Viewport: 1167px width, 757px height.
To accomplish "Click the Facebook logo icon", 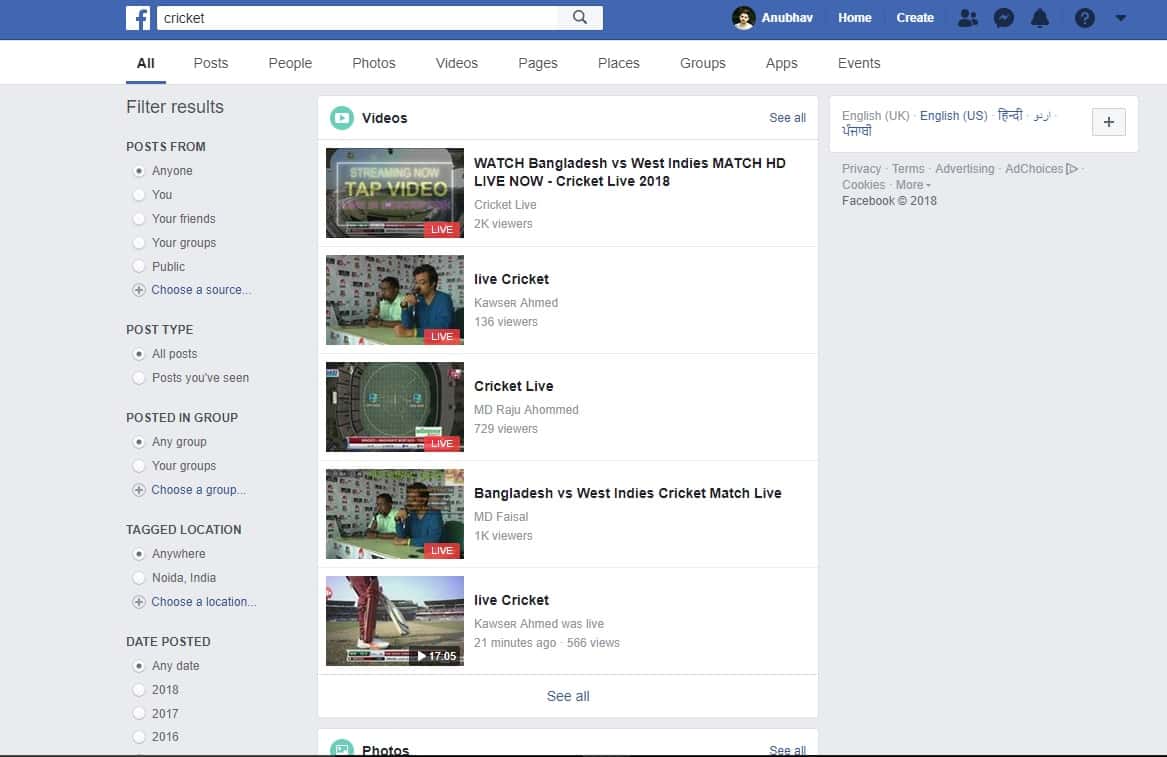I will click(138, 18).
